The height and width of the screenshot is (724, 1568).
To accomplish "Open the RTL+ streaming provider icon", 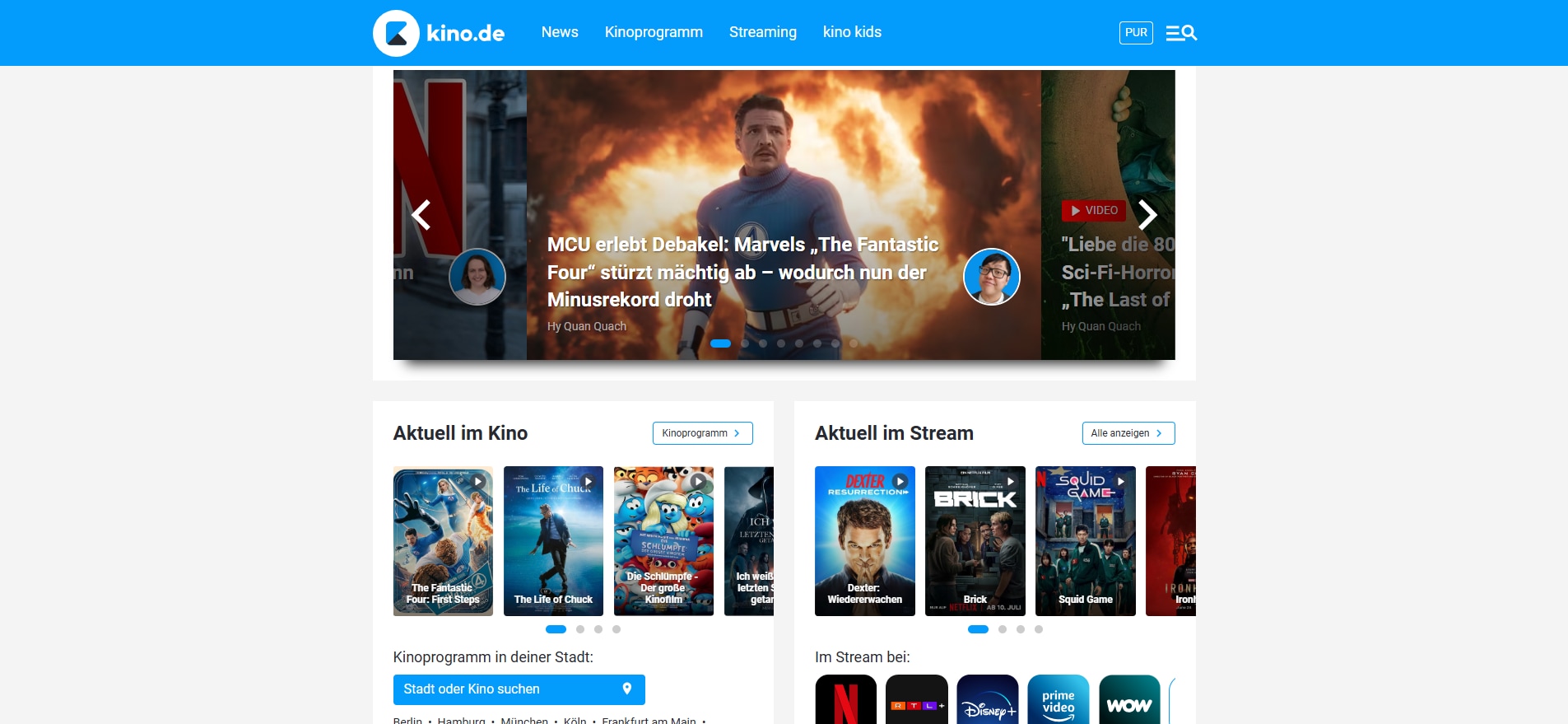I will [917, 700].
